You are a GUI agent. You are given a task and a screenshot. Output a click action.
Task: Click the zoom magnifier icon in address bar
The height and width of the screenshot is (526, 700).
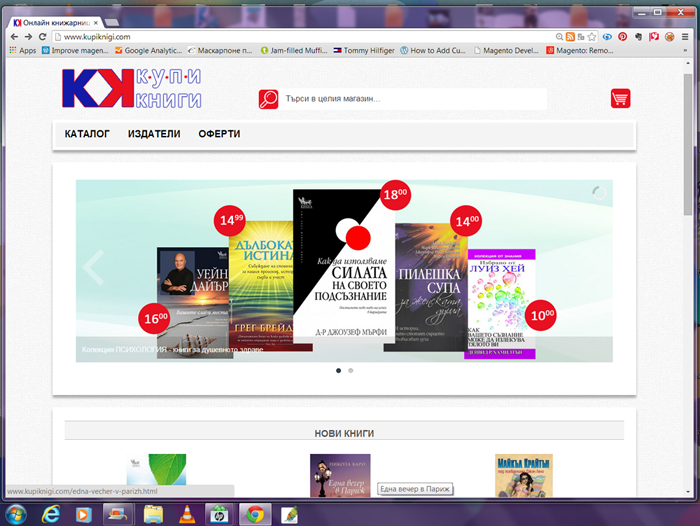tap(559, 37)
